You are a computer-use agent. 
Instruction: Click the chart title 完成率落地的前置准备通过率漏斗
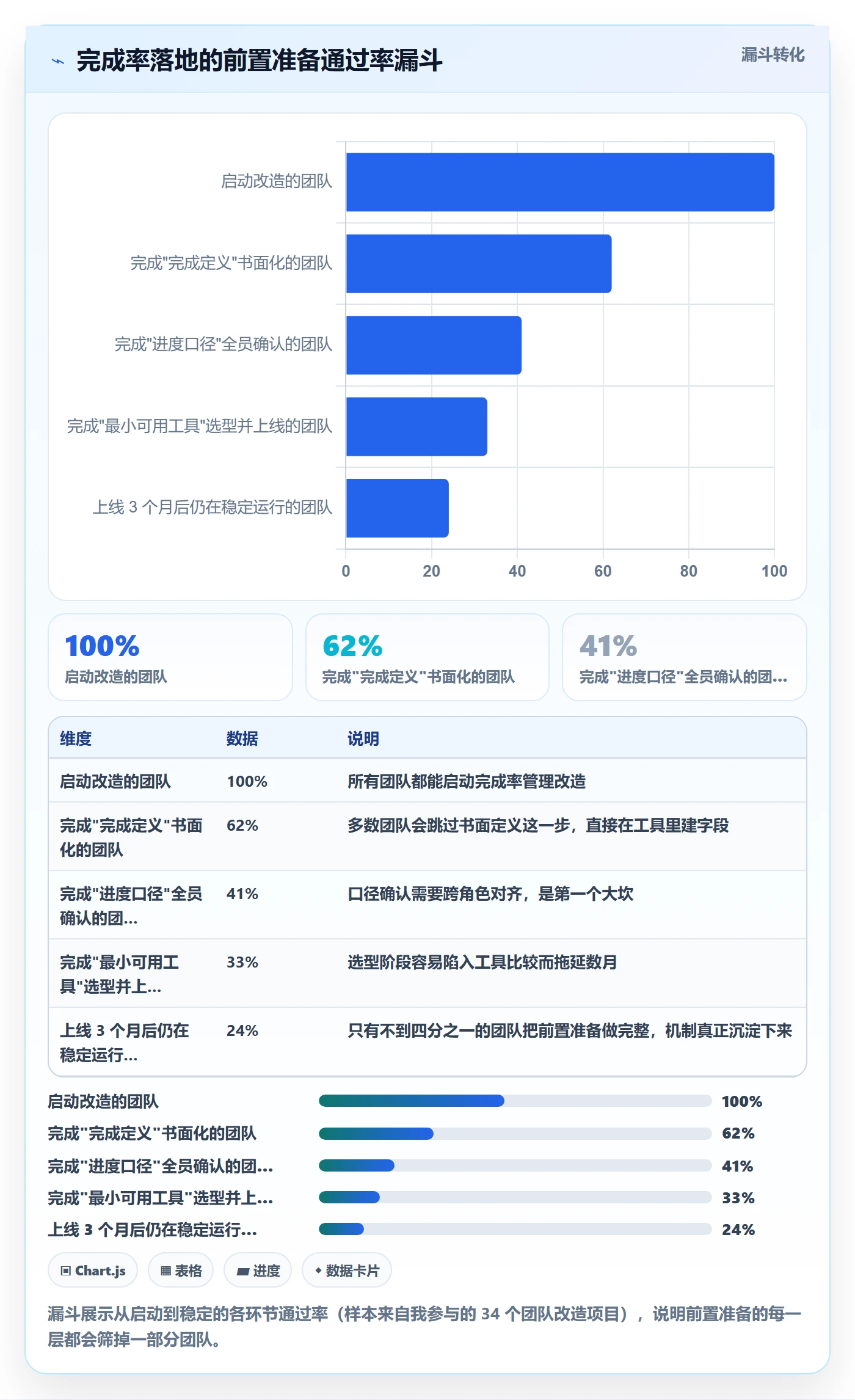(260, 60)
